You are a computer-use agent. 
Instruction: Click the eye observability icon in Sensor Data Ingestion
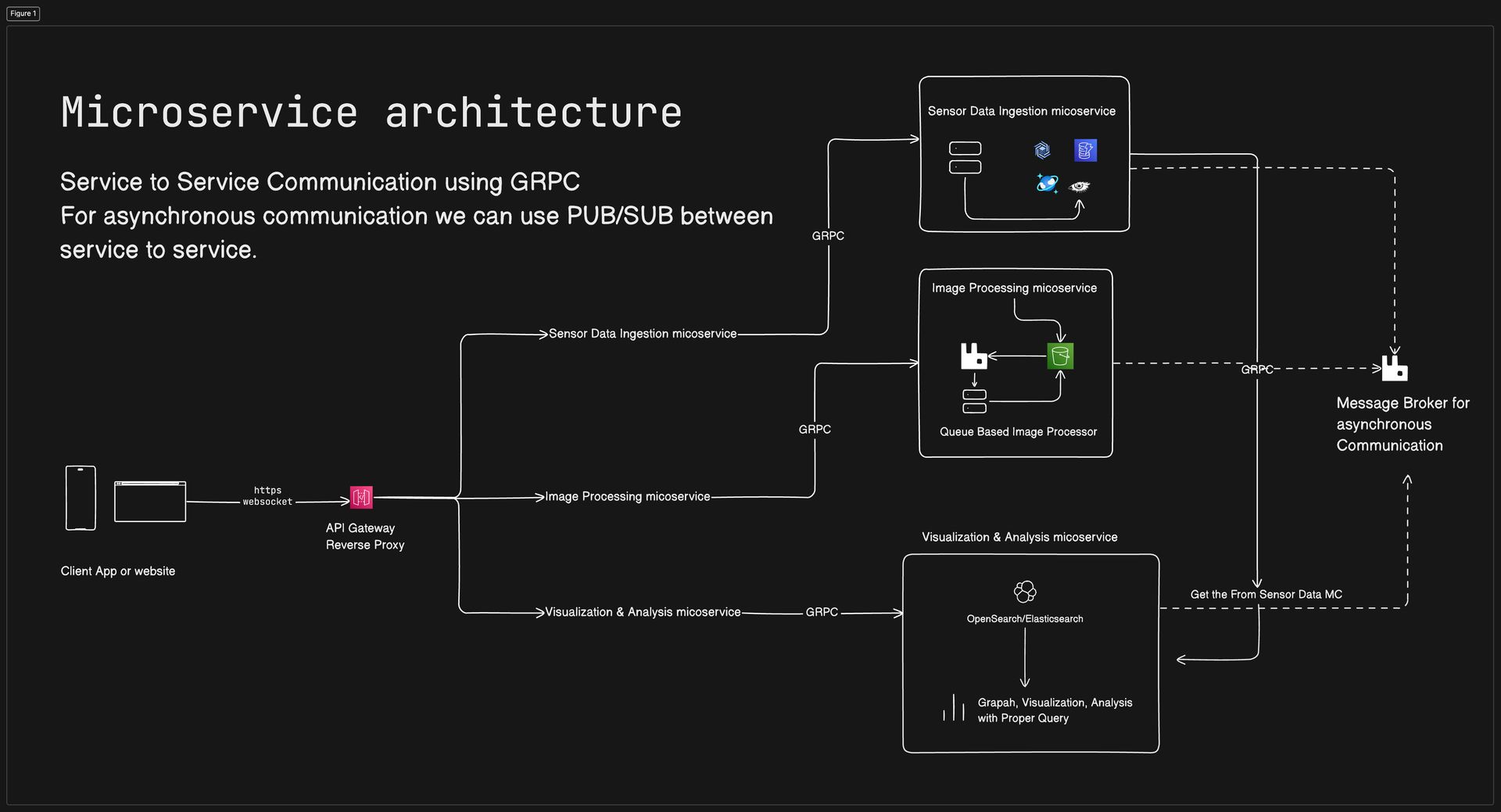tap(1080, 186)
